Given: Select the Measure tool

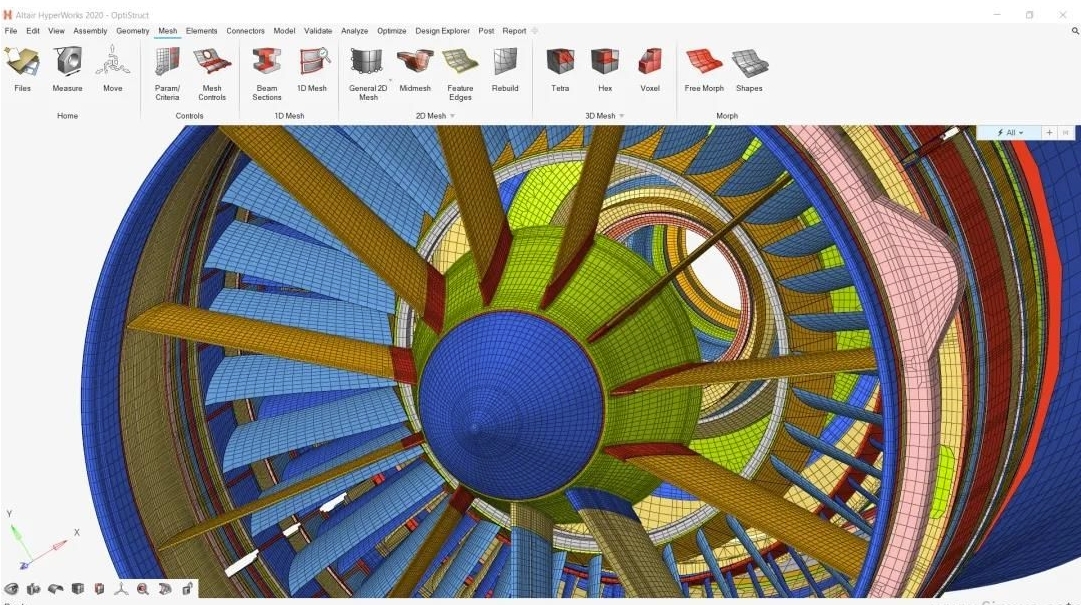Looking at the screenshot, I should click(x=68, y=69).
